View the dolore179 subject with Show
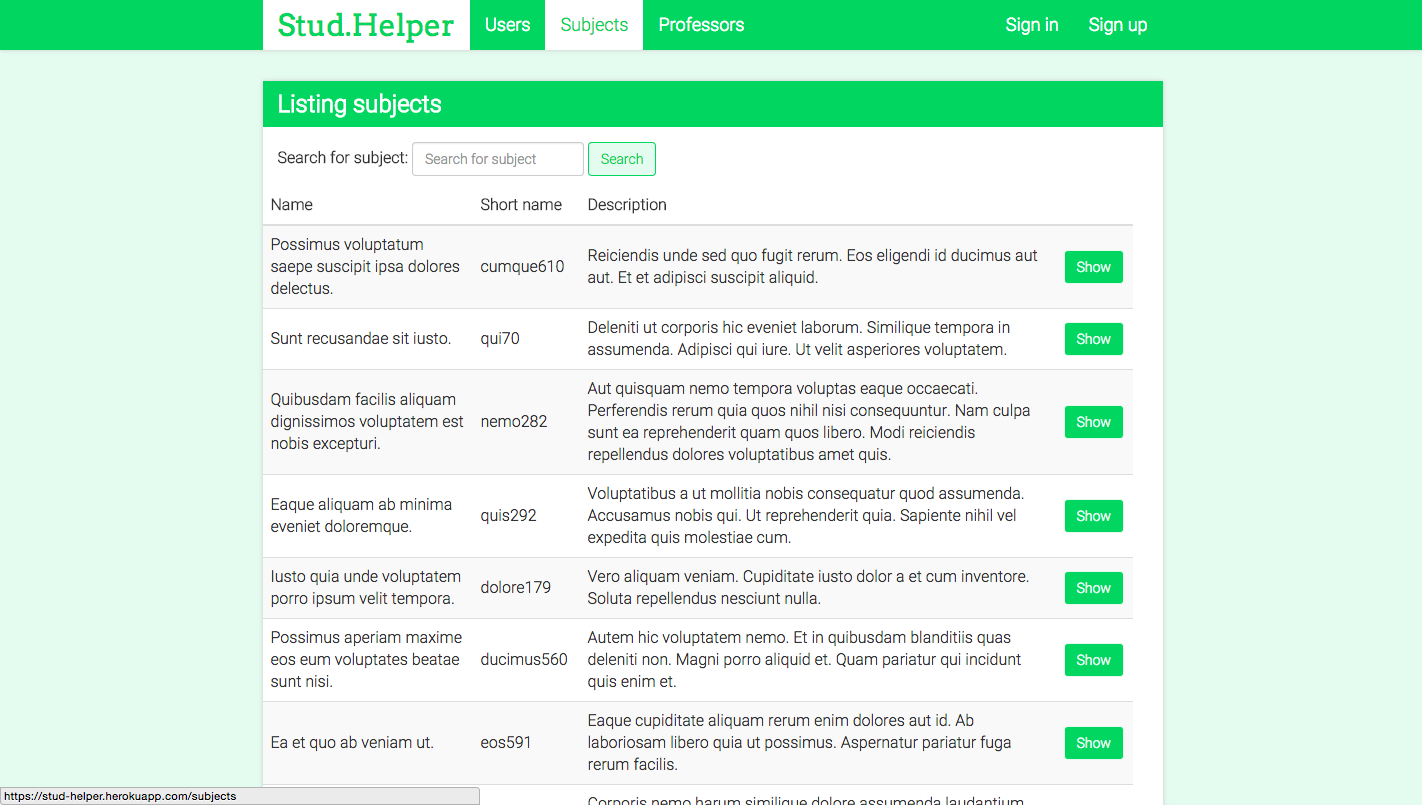 pos(1093,588)
